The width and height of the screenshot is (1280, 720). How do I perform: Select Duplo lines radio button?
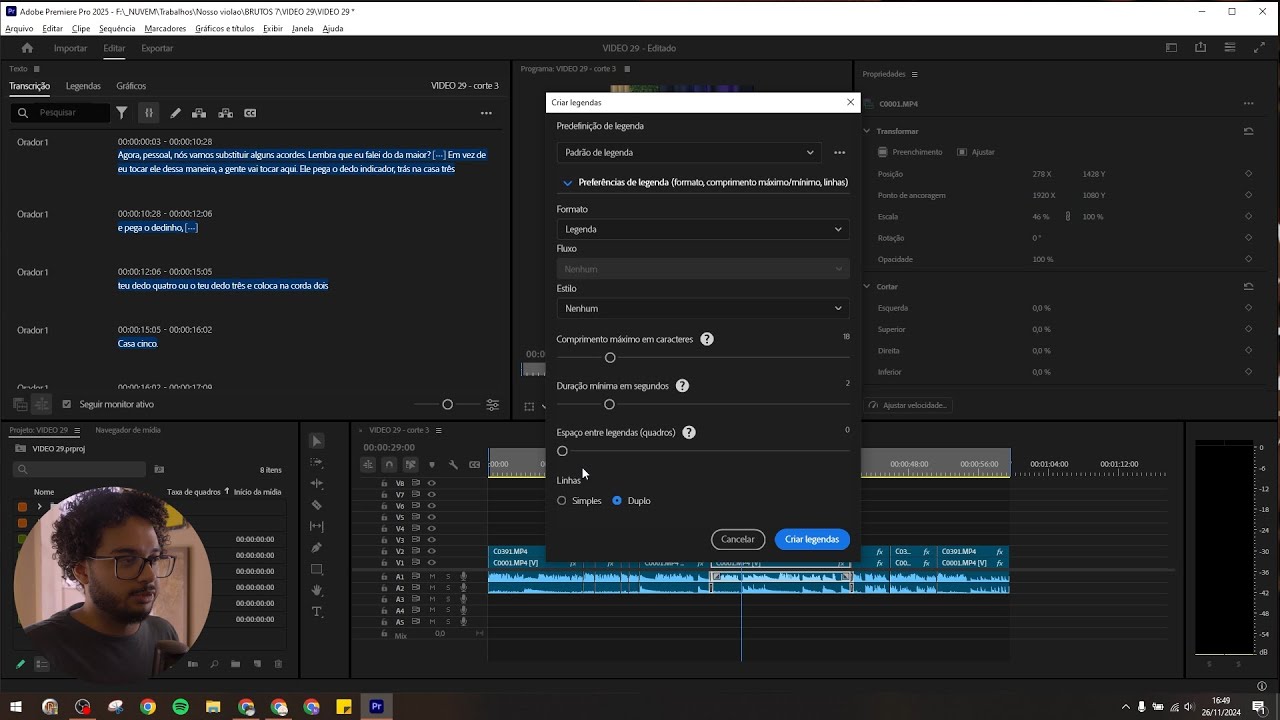click(x=617, y=501)
